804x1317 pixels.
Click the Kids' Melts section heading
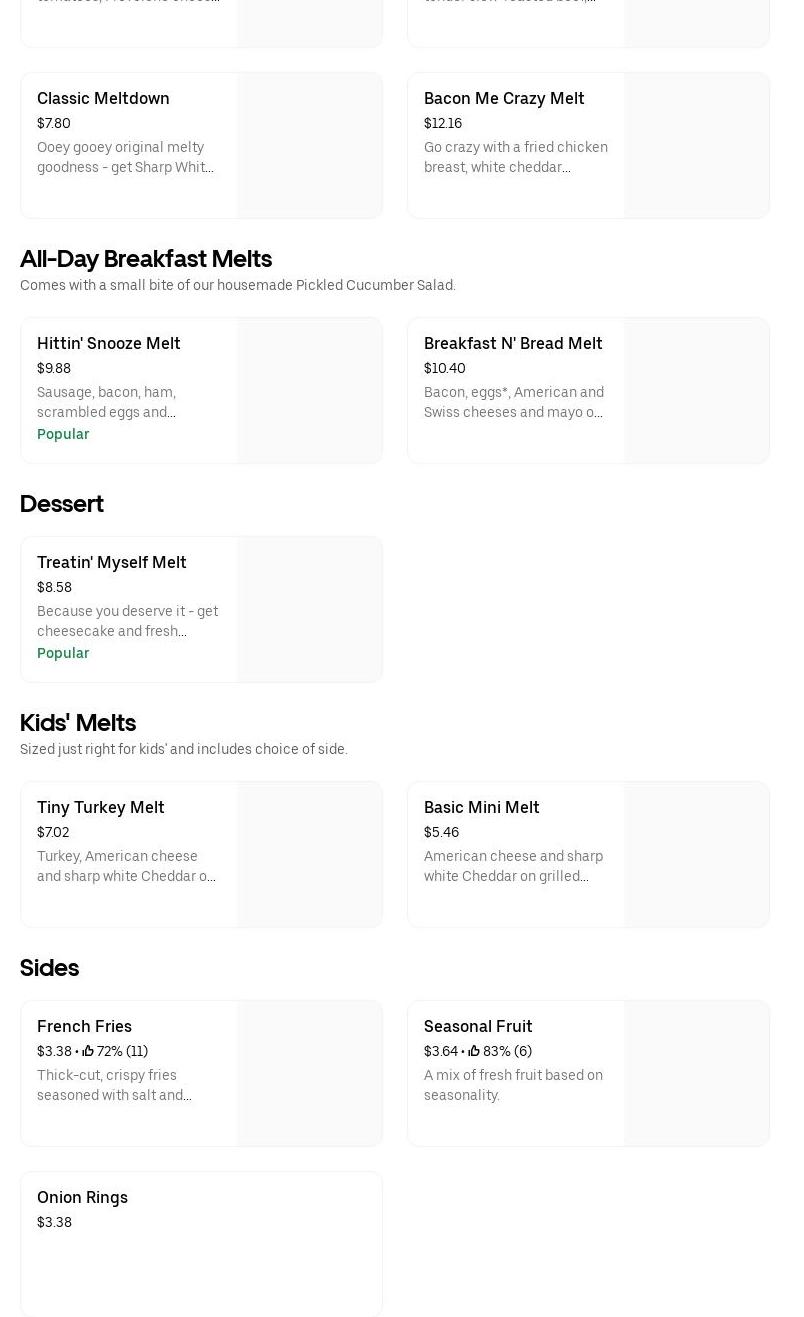[78, 723]
